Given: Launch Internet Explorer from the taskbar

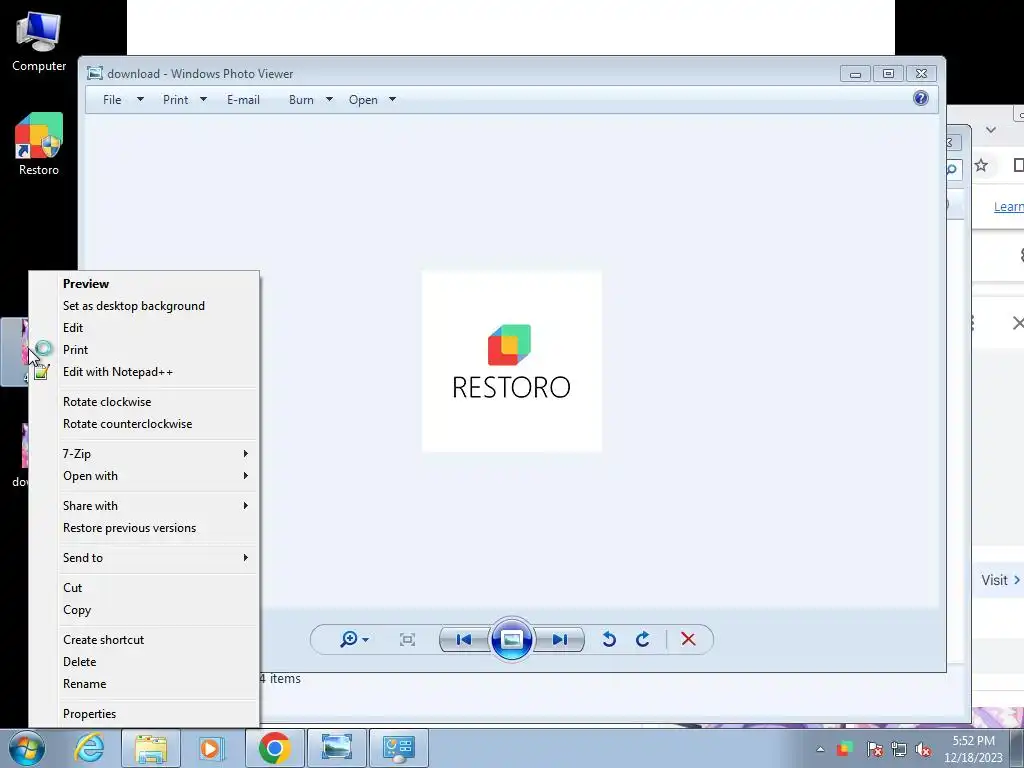Looking at the screenshot, I should click(89, 748).
